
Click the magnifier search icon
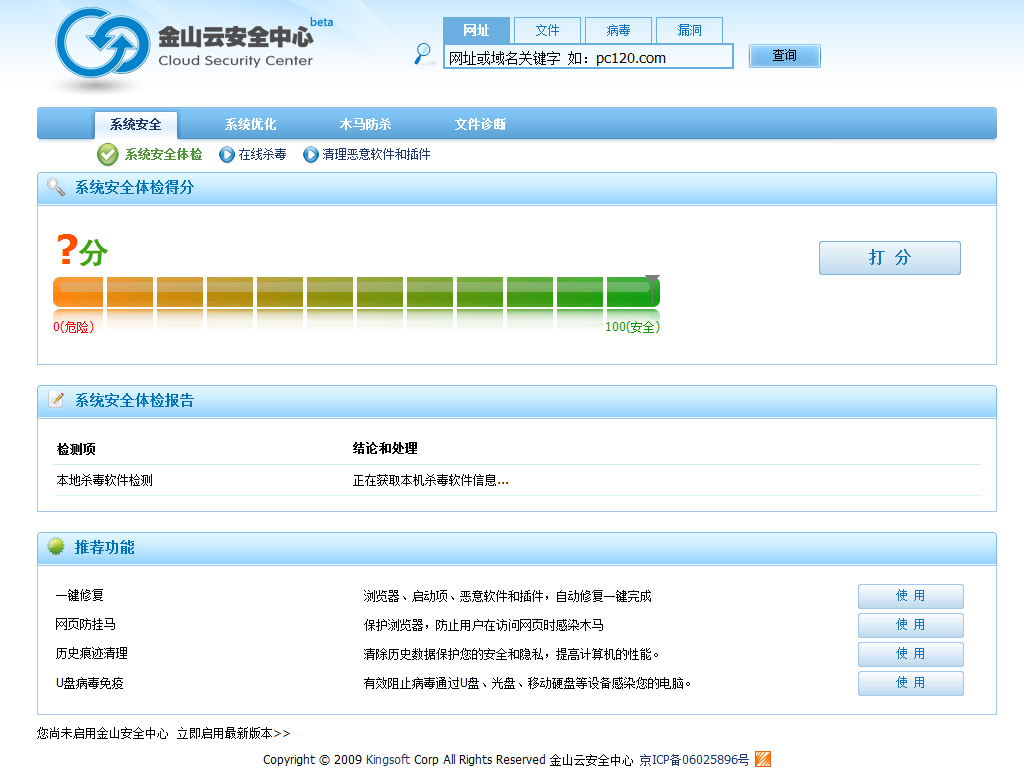point(424,54)
